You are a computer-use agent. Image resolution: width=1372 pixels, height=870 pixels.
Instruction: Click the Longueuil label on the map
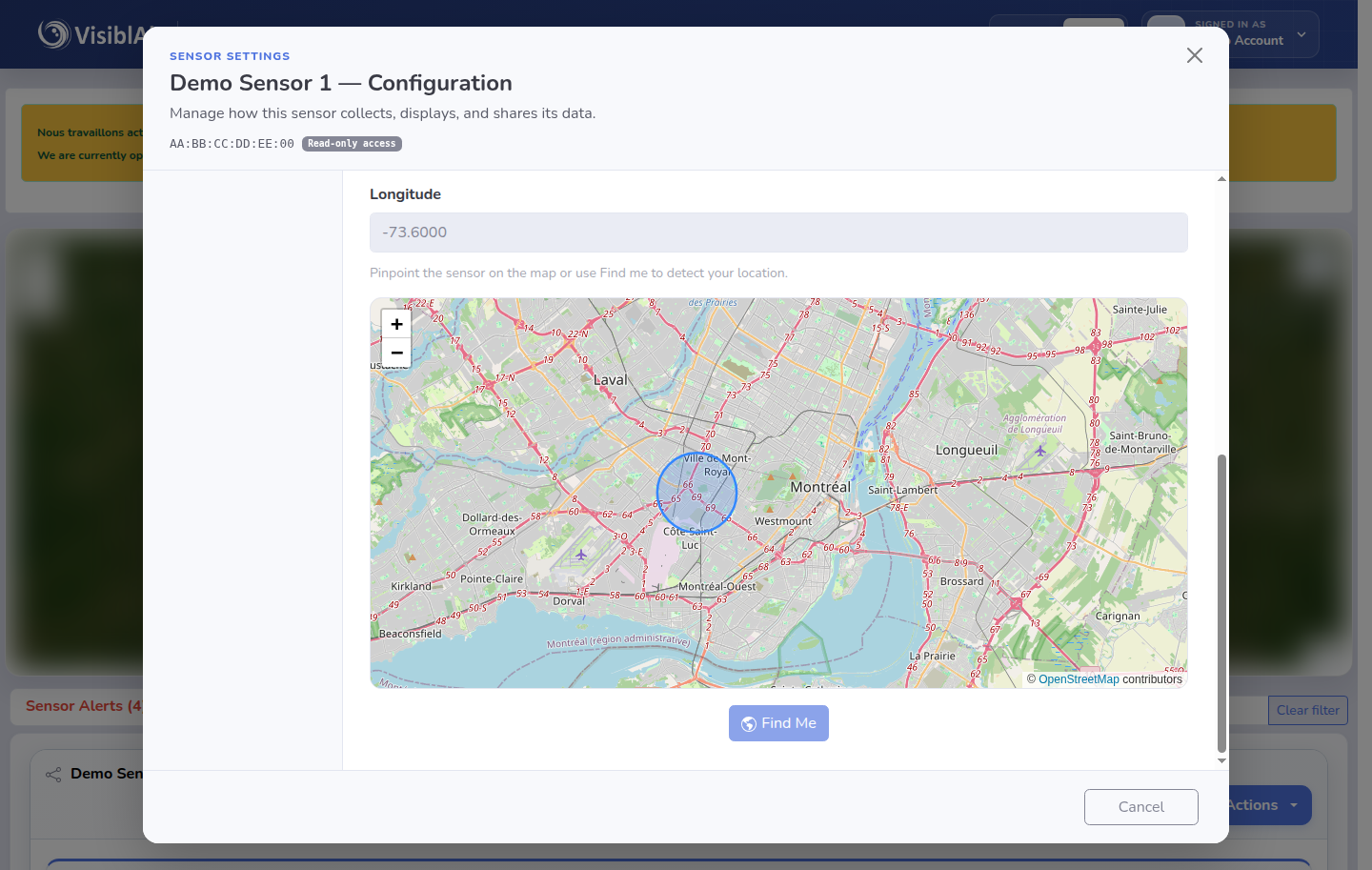(x=966, y=450)
